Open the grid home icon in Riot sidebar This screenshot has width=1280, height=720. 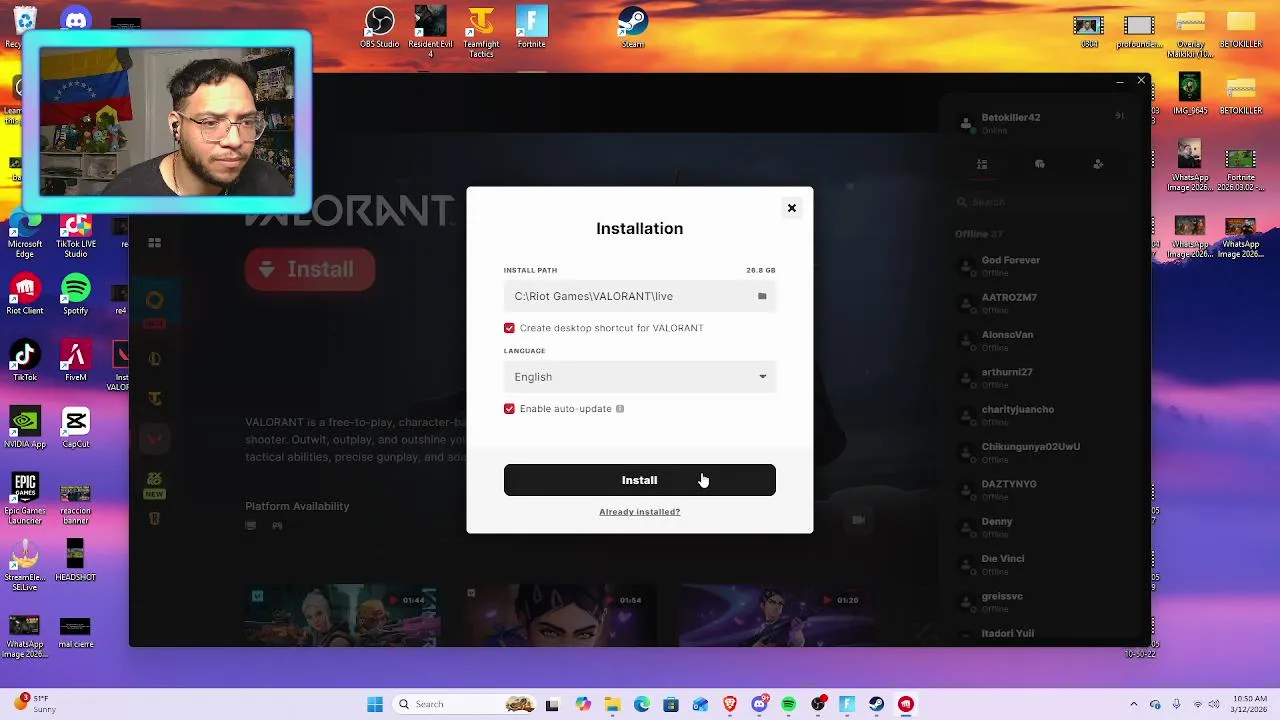[x=154, y=242]
